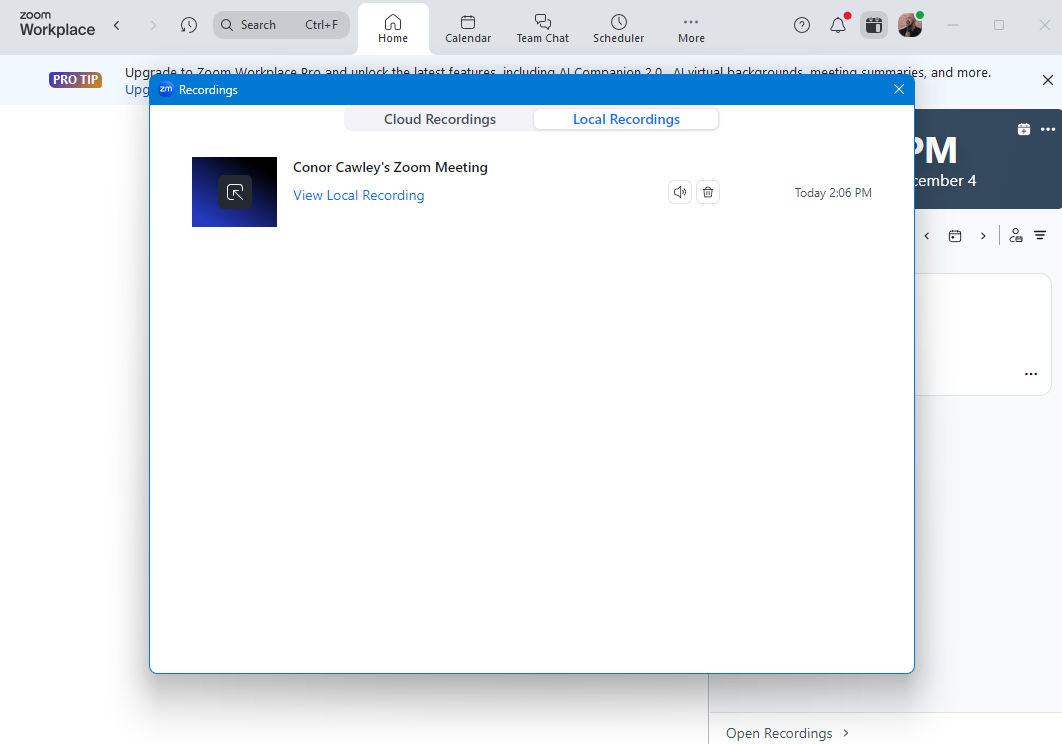
Task: Go to next day in calendar panel
Action: pyautogui.click(x=983, y=236)
